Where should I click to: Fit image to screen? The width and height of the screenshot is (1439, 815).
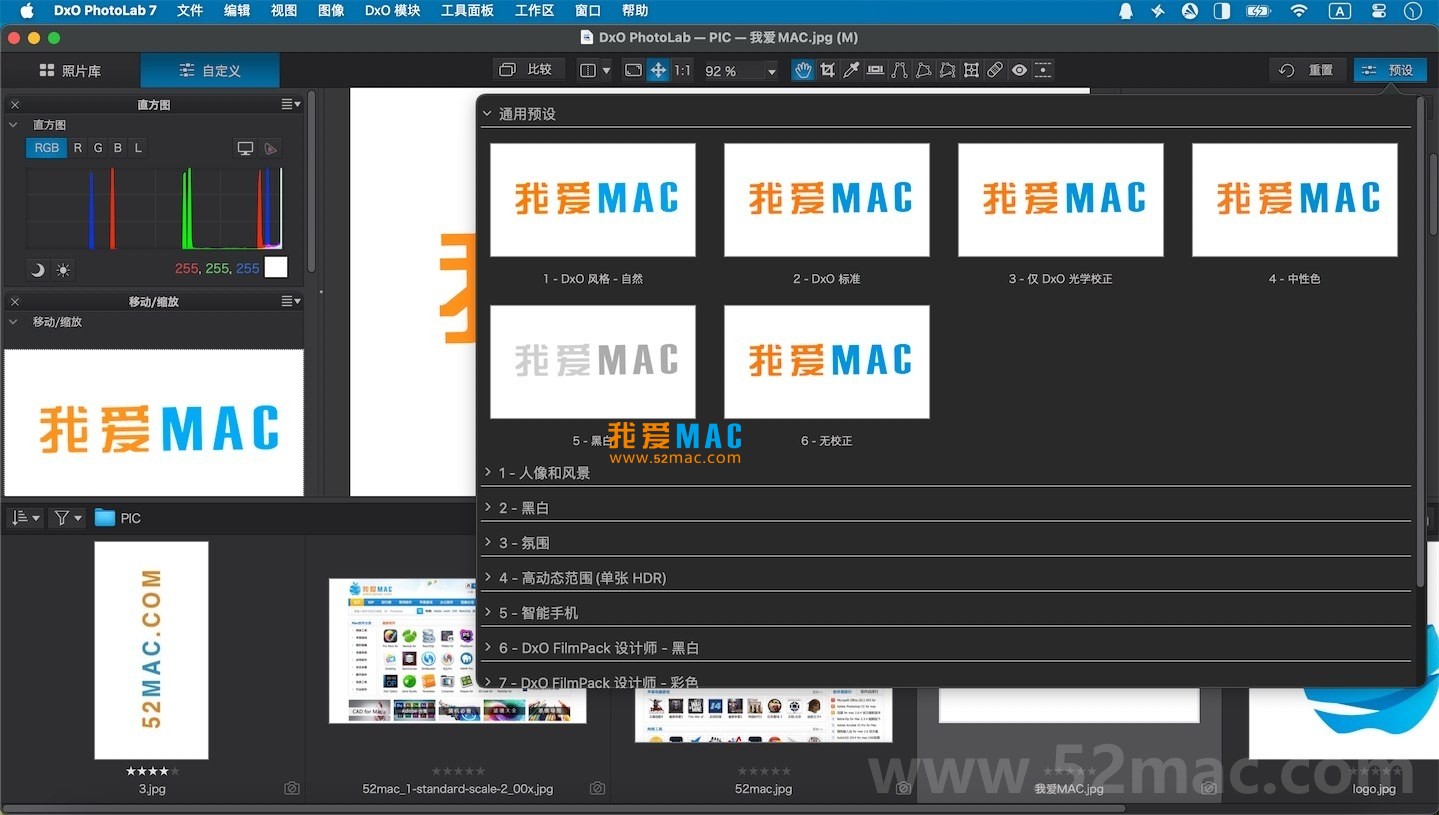(x=633, y=70)
